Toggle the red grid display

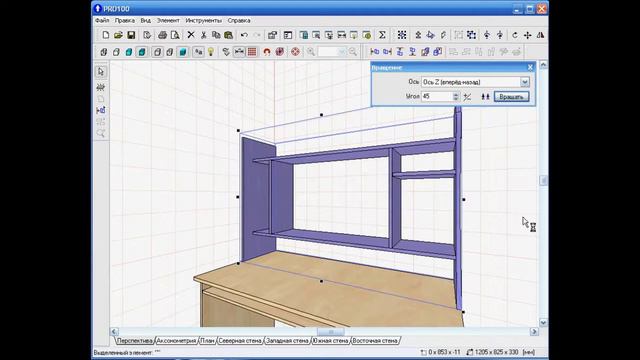(x=252, y=52)
